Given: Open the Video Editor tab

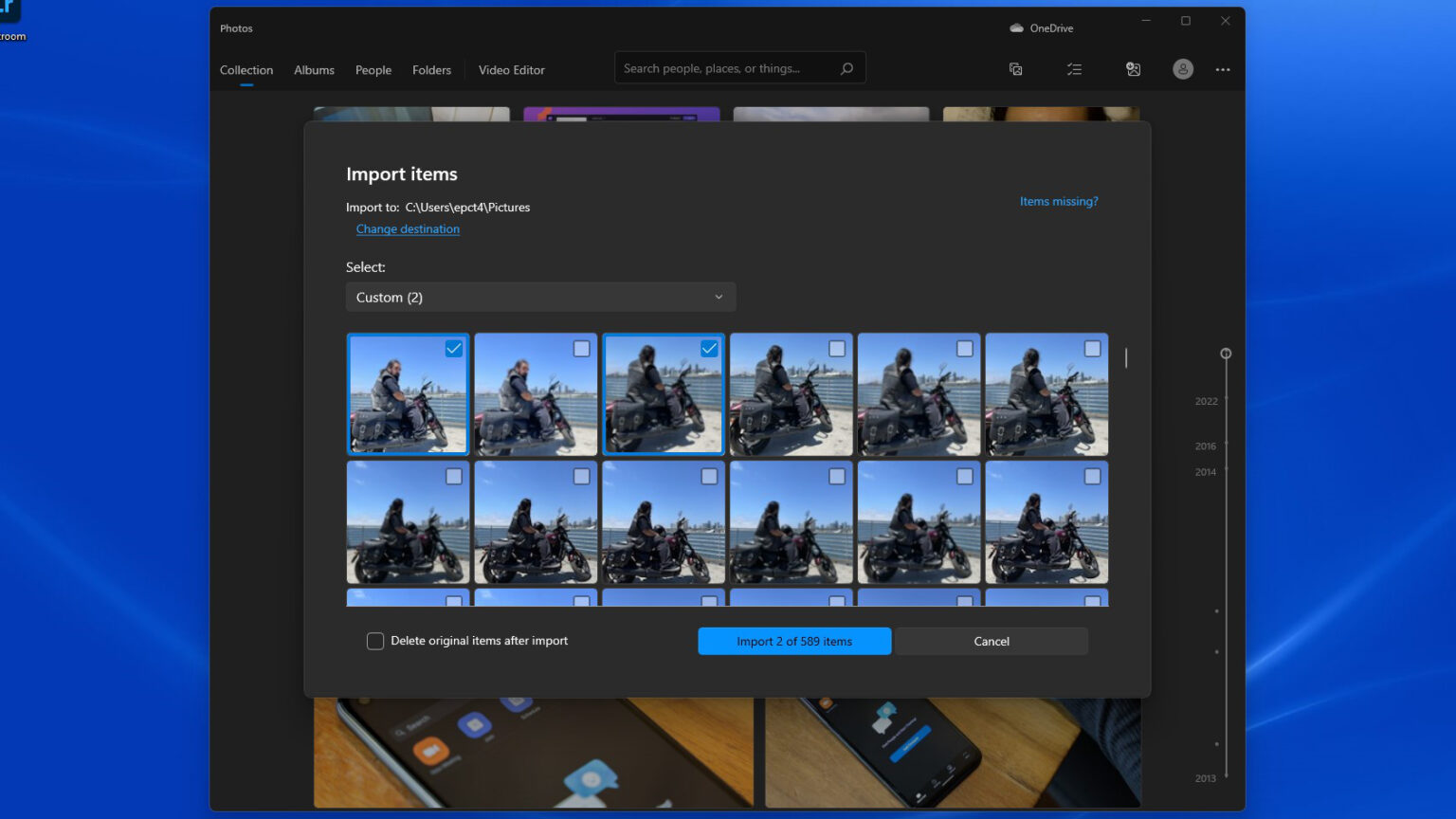Looking at the screenshot, I should tap(511, 69).
